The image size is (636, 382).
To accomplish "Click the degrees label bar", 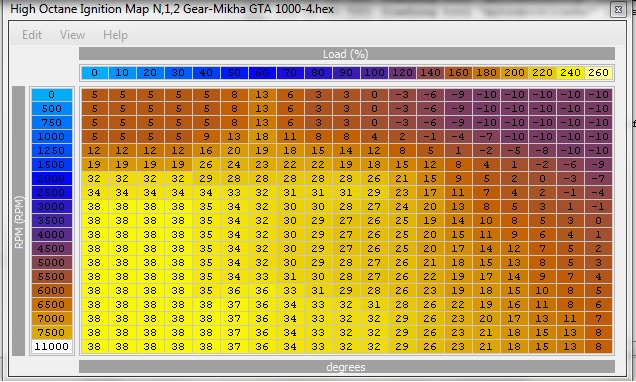I will [x=347, y=367].
